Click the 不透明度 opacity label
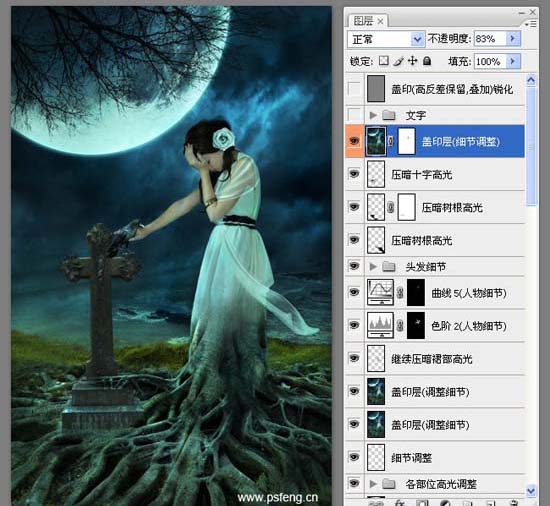 click(x=449, y=38)
